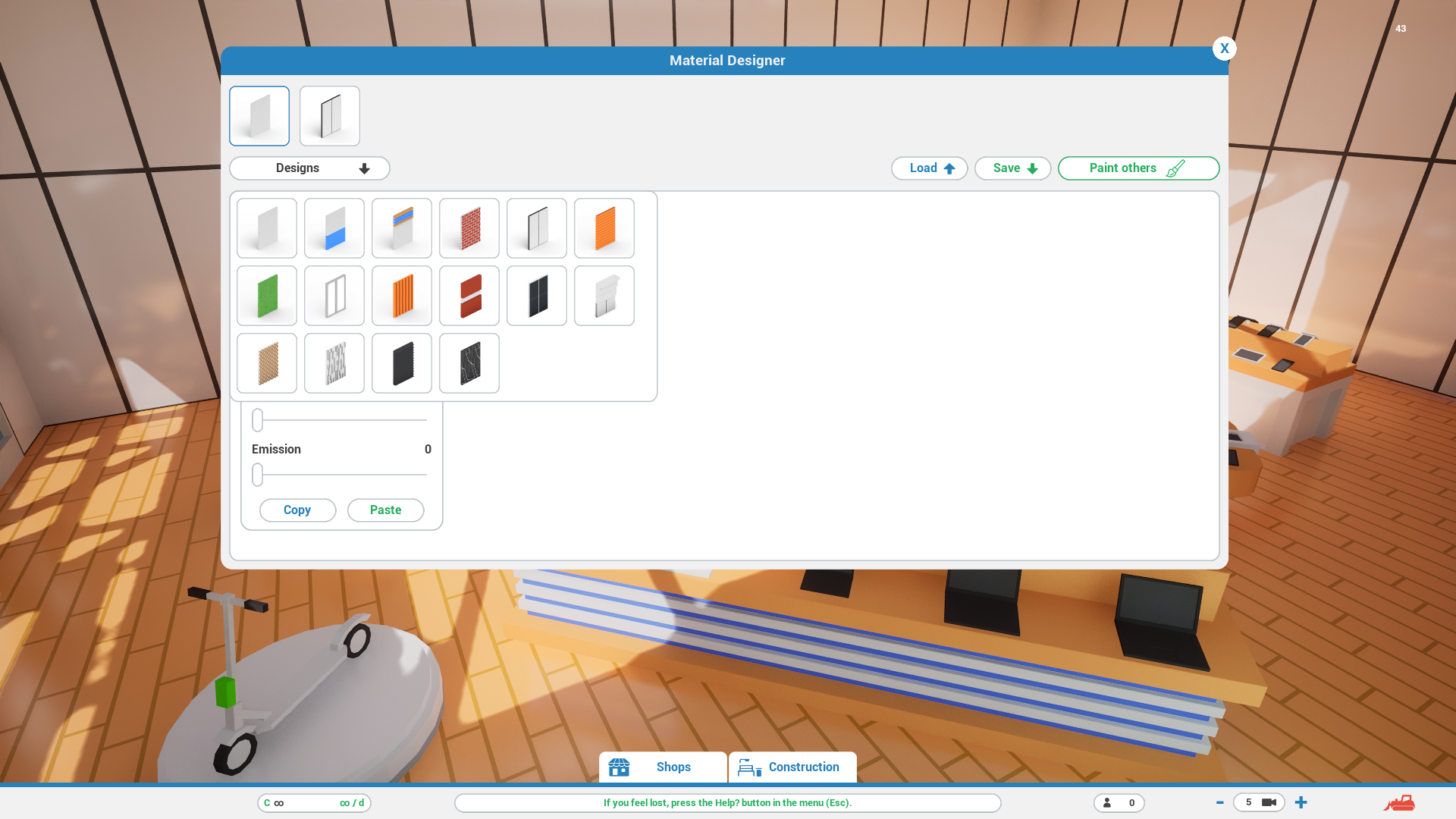
Task: Click the red bulldozer icon
Action: click(x=1399, y=802)
